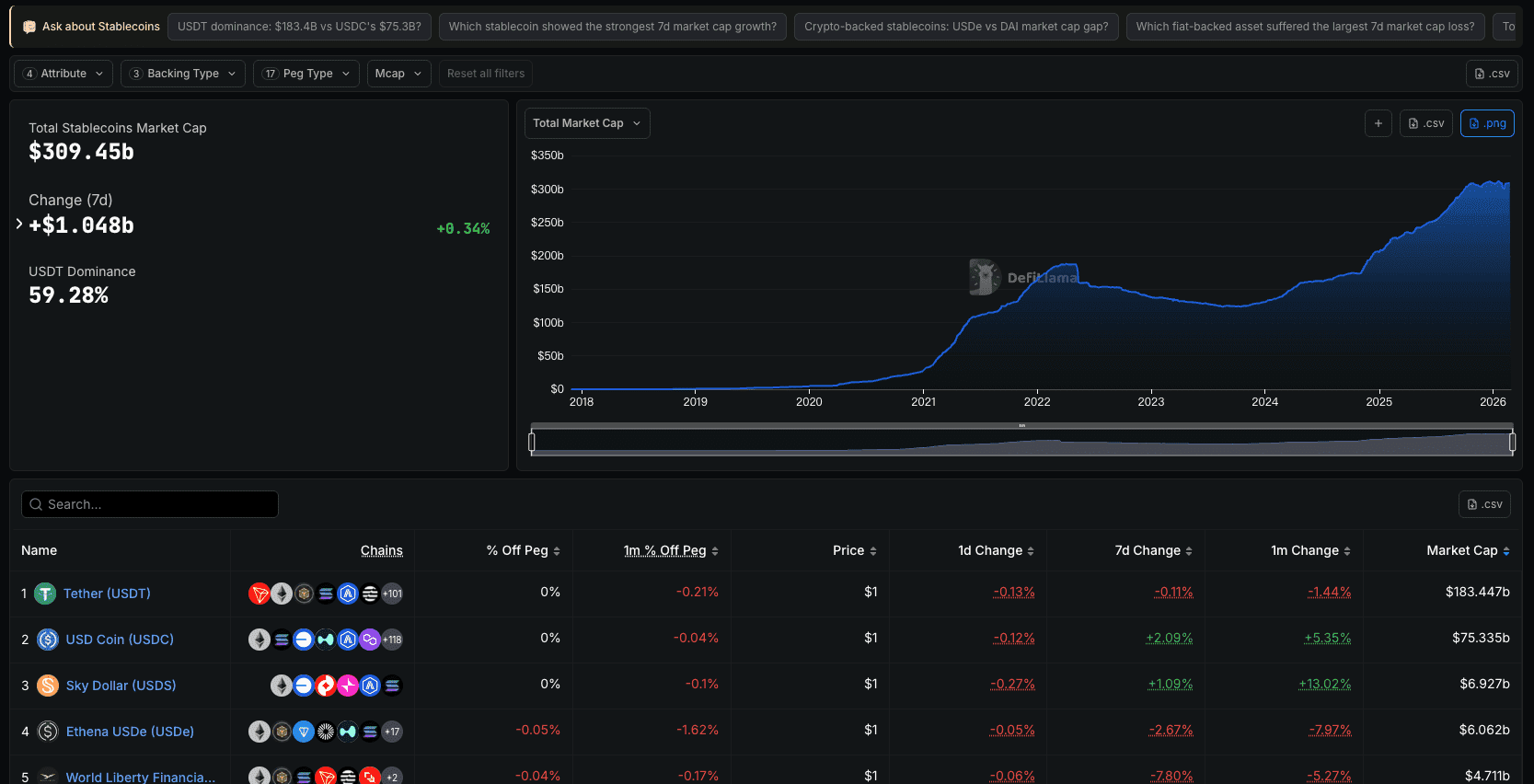
Task: Select the USDT dominance suggested question
Action: click(299, 27)
